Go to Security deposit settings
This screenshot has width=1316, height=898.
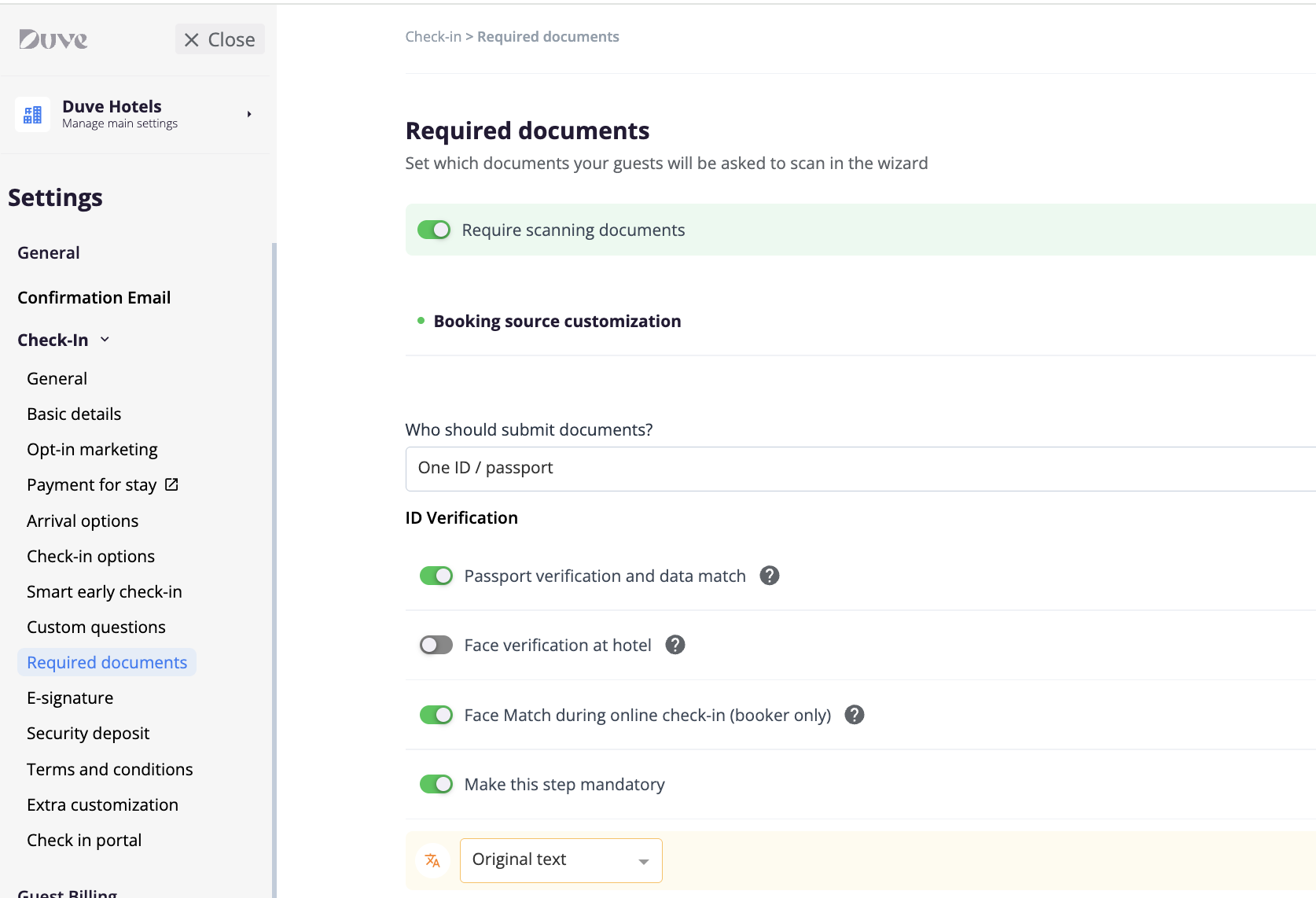pyautogui.click(x=88, y=734)
